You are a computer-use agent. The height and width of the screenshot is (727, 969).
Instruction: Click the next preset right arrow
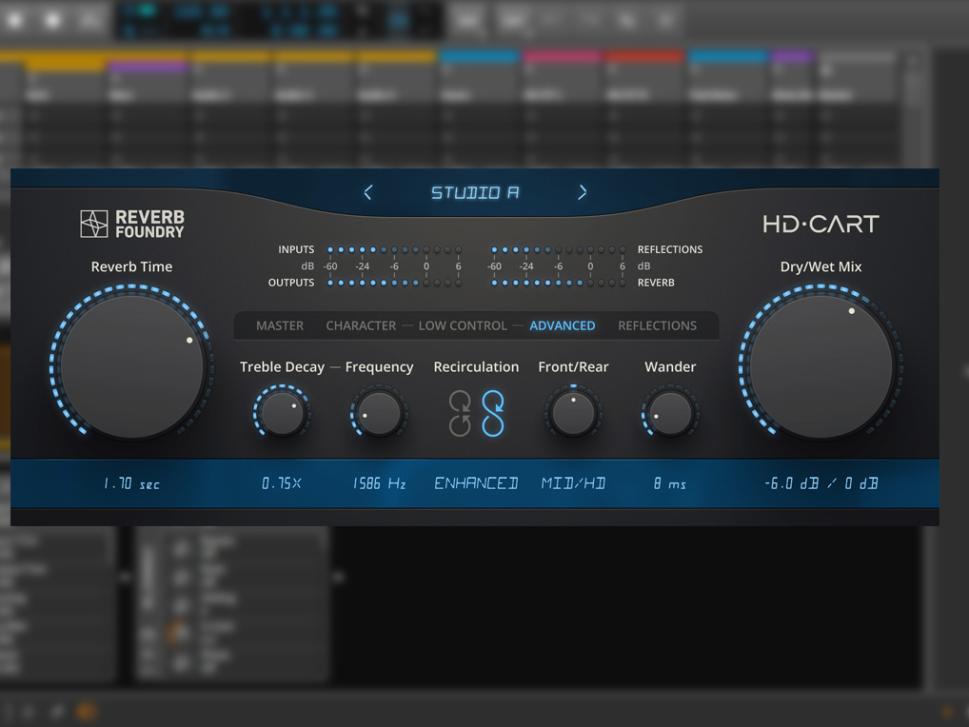coord(583,193)
